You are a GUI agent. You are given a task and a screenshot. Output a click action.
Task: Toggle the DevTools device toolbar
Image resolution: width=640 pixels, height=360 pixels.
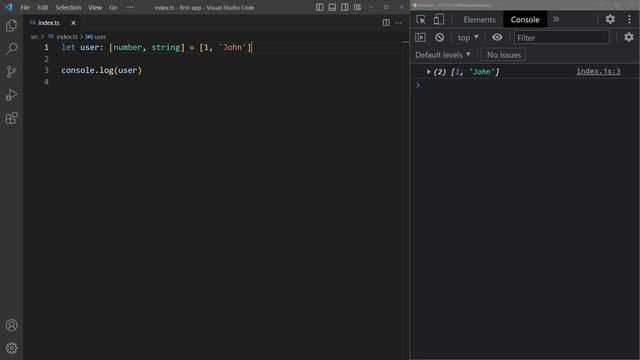(439, 20)
